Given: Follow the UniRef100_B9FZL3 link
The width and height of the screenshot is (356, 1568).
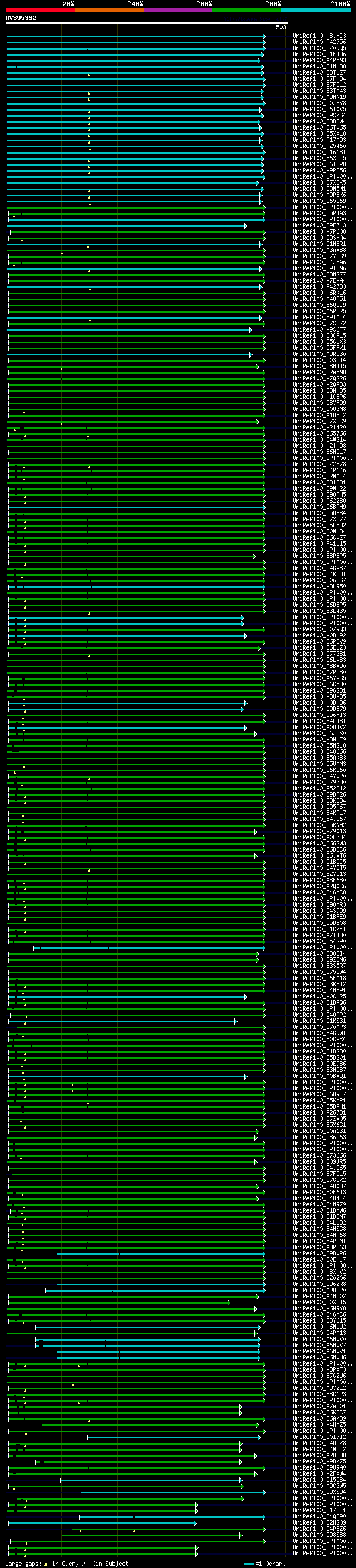Looking at the screenshot, I should 319,226.
